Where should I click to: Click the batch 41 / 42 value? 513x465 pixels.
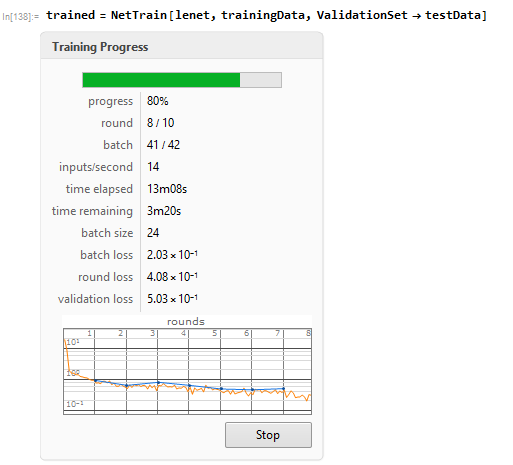tap(163, 145)
